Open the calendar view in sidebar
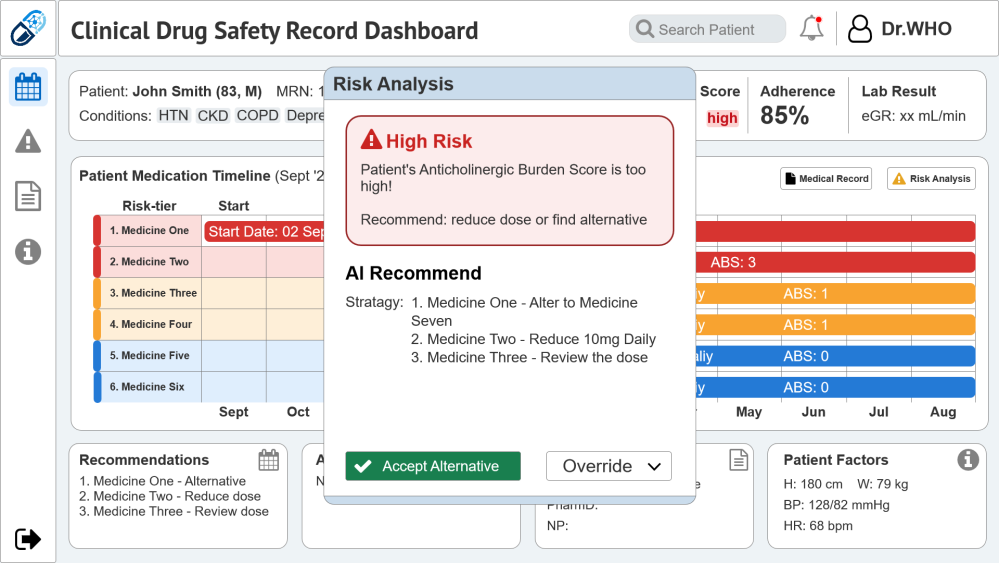This screenshot has height=563, width=999. pyautogui.click(x=28, y=87)
